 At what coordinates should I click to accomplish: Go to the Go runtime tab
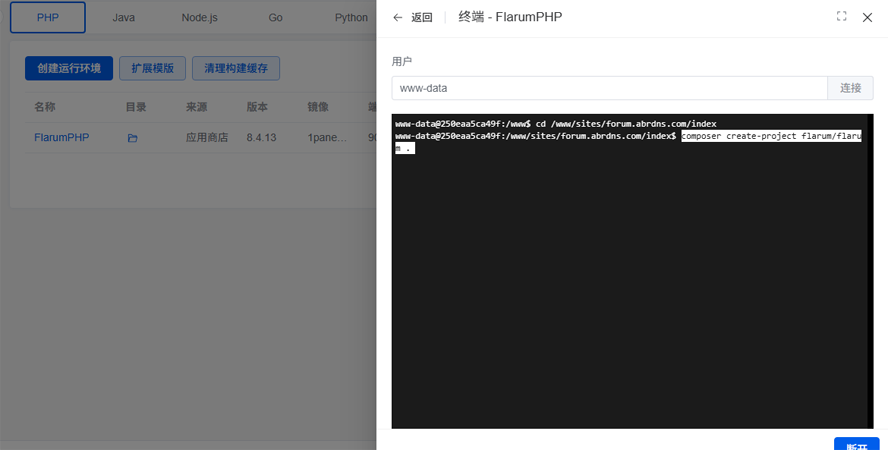276,18
